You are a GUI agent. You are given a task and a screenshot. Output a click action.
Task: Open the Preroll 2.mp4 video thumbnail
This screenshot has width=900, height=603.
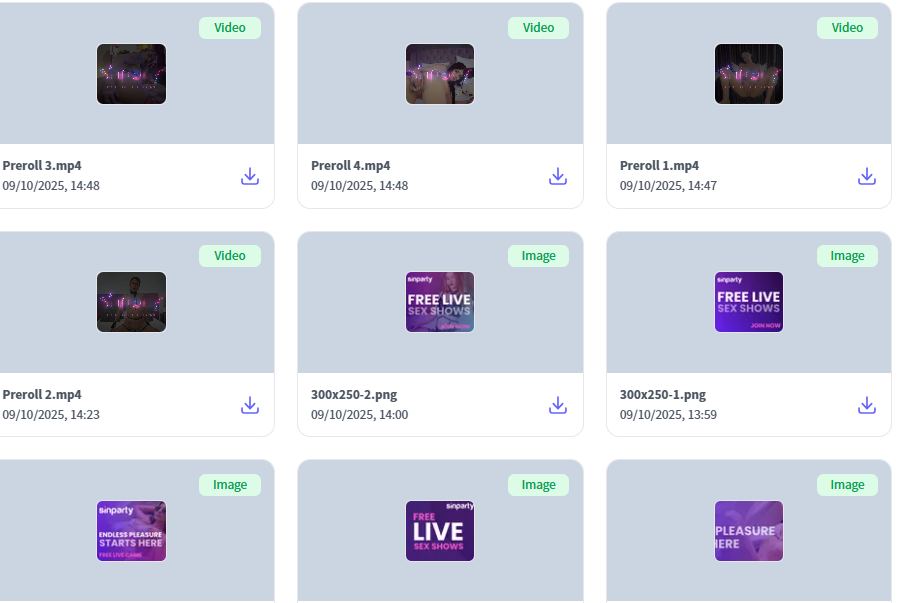pyautogui.click(x=131, y=302)
